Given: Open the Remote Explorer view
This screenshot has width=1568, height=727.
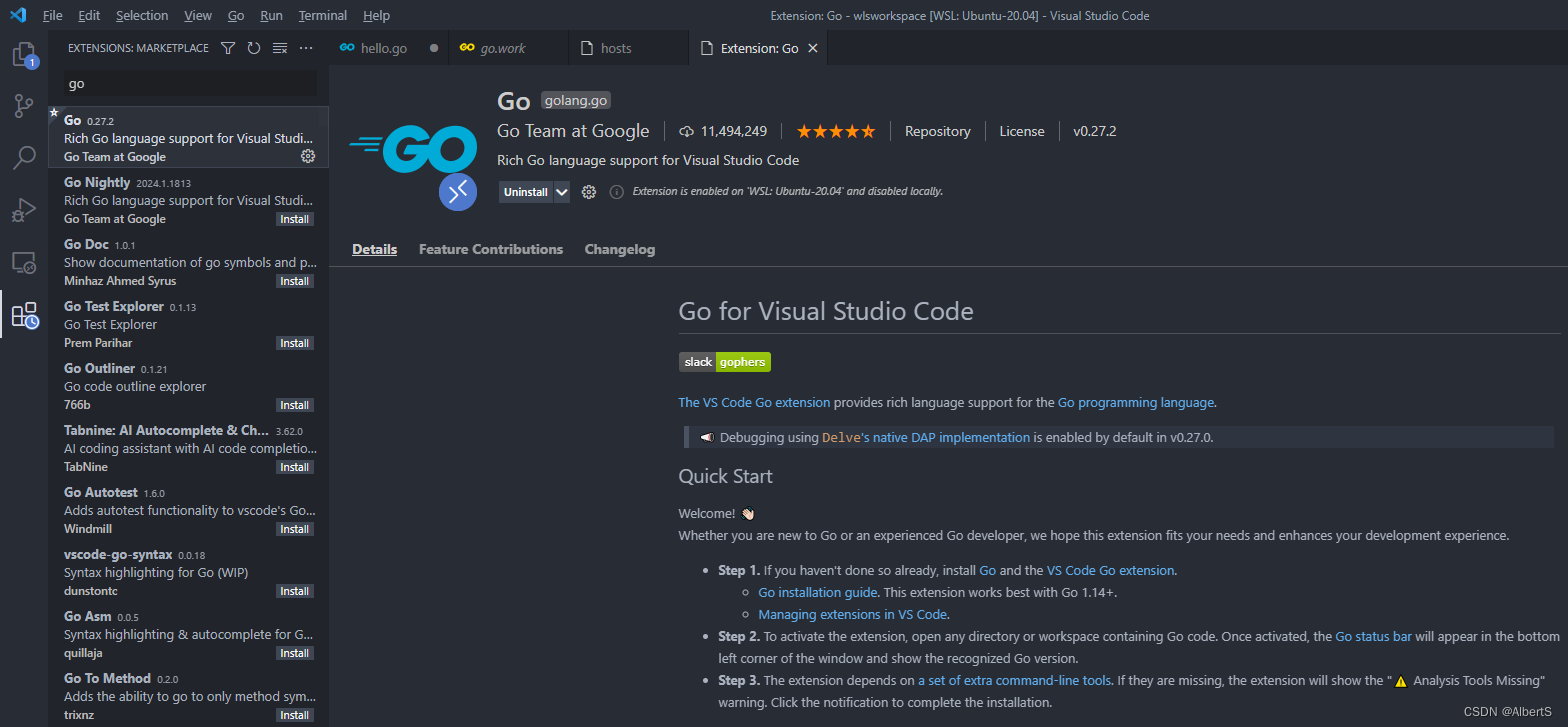Looking at the screenshot, I should (x=24, y=262).
